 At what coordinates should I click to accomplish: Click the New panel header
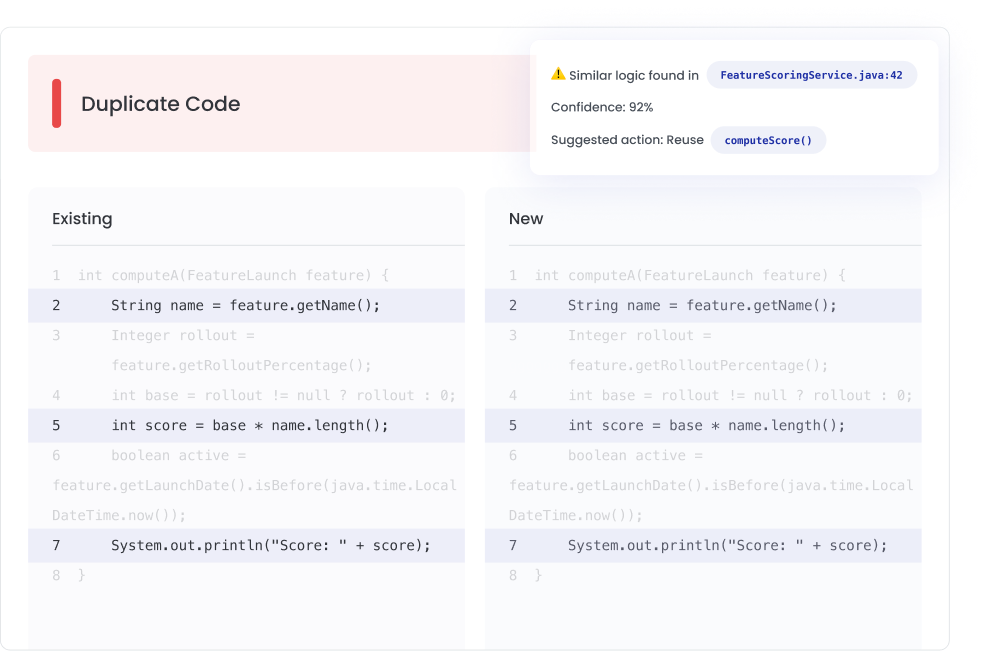pos(526,218)
